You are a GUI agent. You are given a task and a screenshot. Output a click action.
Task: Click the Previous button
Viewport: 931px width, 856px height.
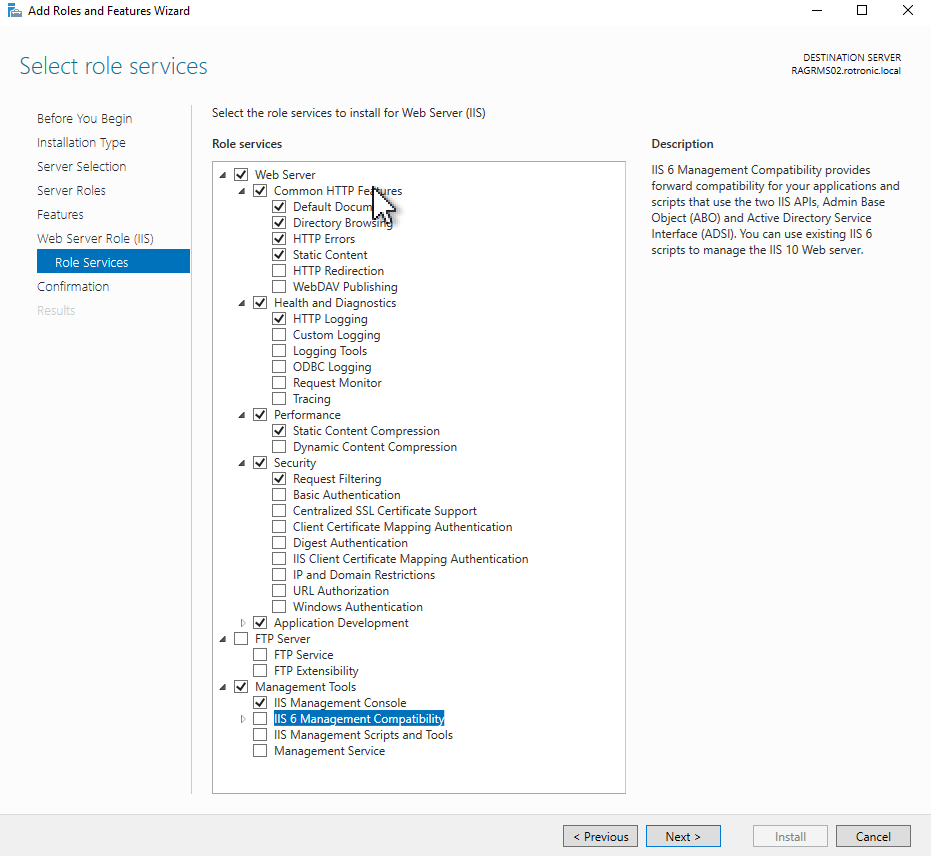coord(600,836)
